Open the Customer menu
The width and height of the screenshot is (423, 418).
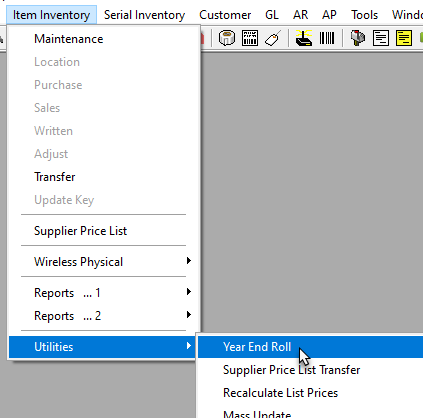click(225, 15)
